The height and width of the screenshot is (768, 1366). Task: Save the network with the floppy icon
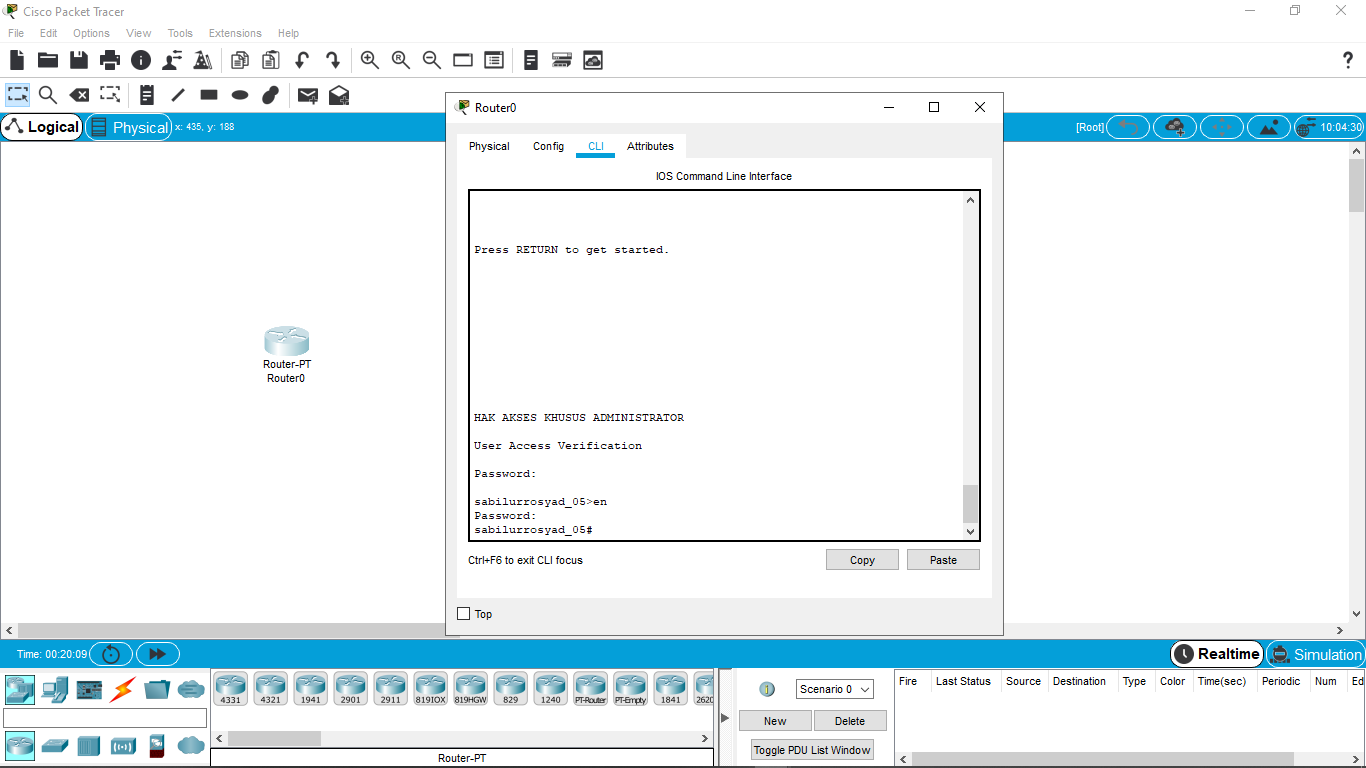(79, 60)
